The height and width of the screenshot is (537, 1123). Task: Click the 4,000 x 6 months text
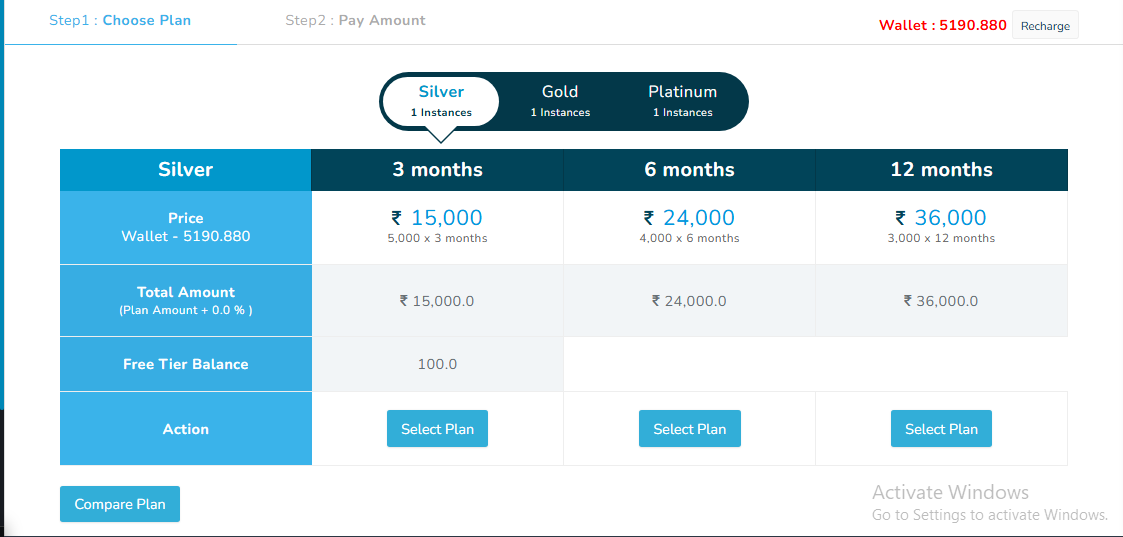click(x=689, y=238)
